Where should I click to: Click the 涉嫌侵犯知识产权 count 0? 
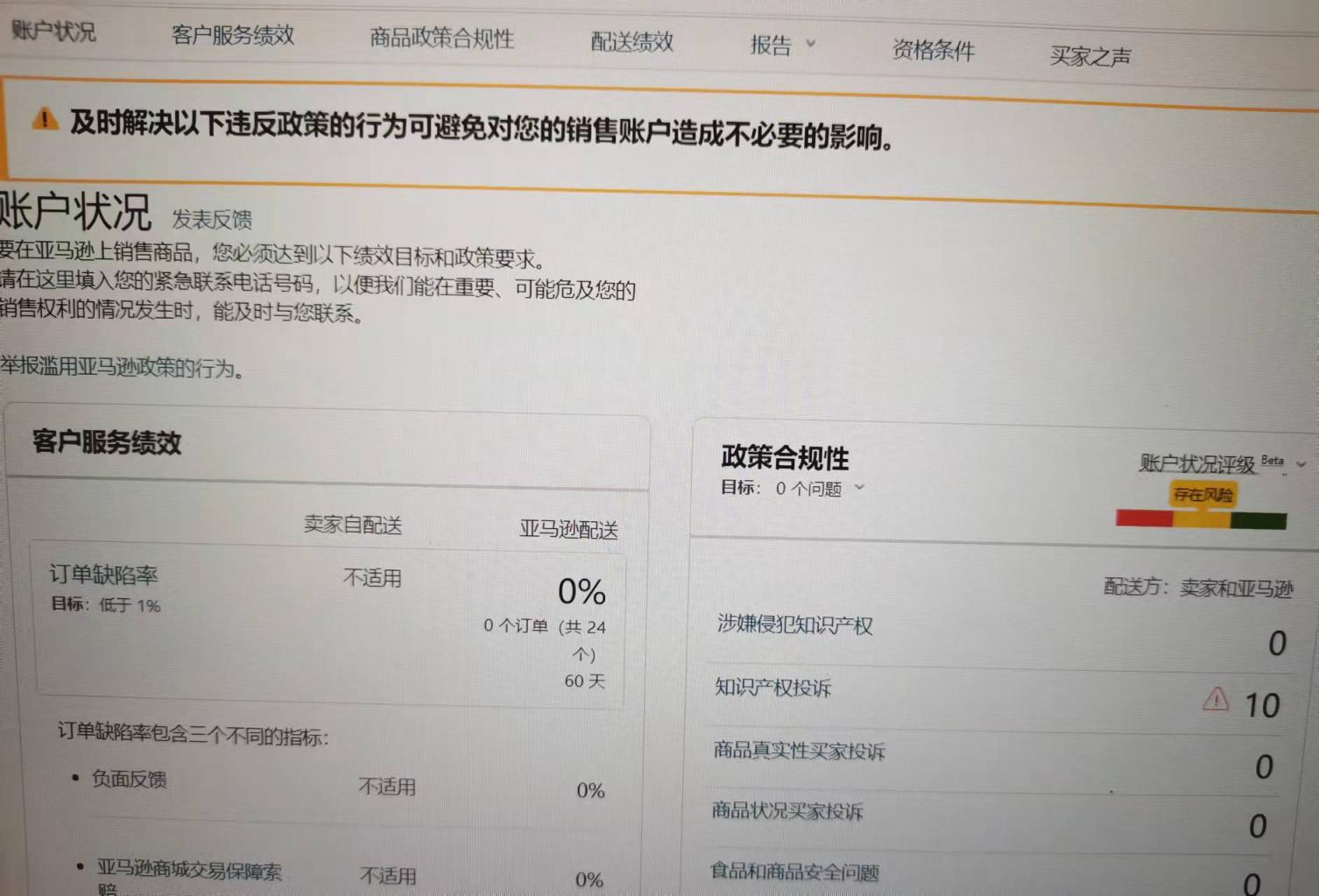(x=1277, y=644)
